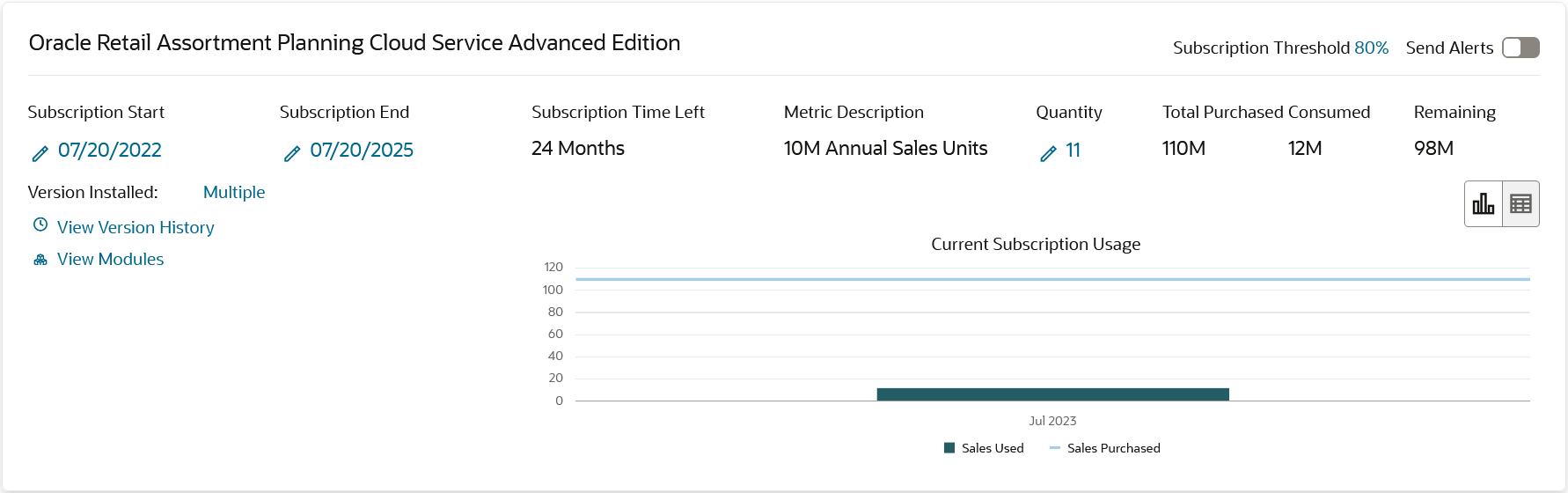Toggle Sales Purchased legend line swatch
The image size is (1568, 493).
point(1055,448)
